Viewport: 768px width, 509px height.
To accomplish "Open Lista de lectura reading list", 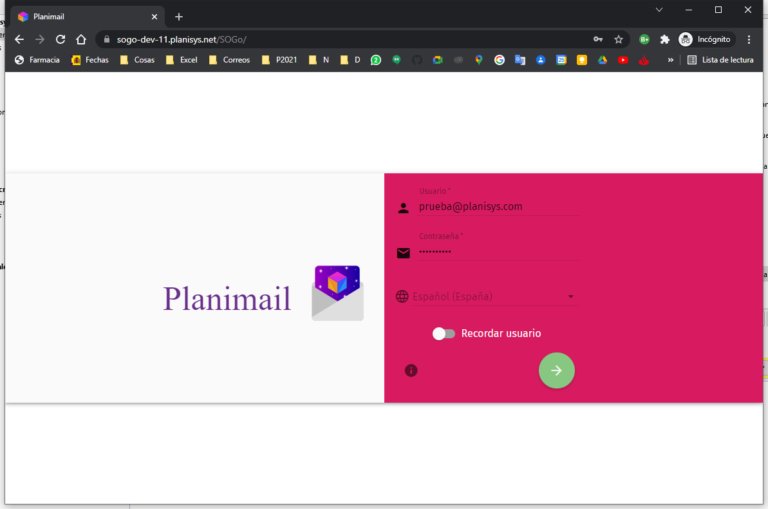I will 720,60.
